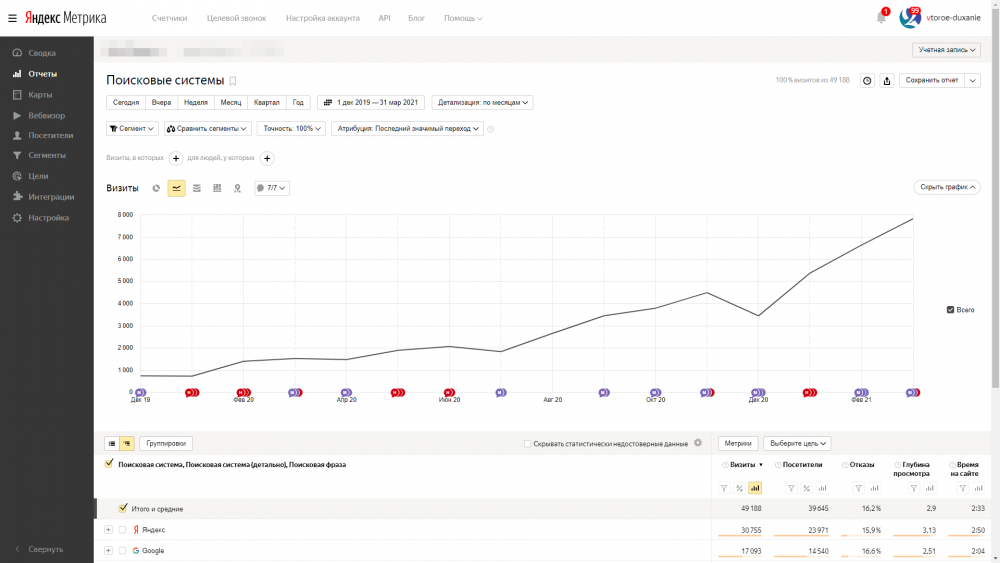1000x563 pixels.
Task: Switch chart to pie chart view
Action: coord(156,188)
